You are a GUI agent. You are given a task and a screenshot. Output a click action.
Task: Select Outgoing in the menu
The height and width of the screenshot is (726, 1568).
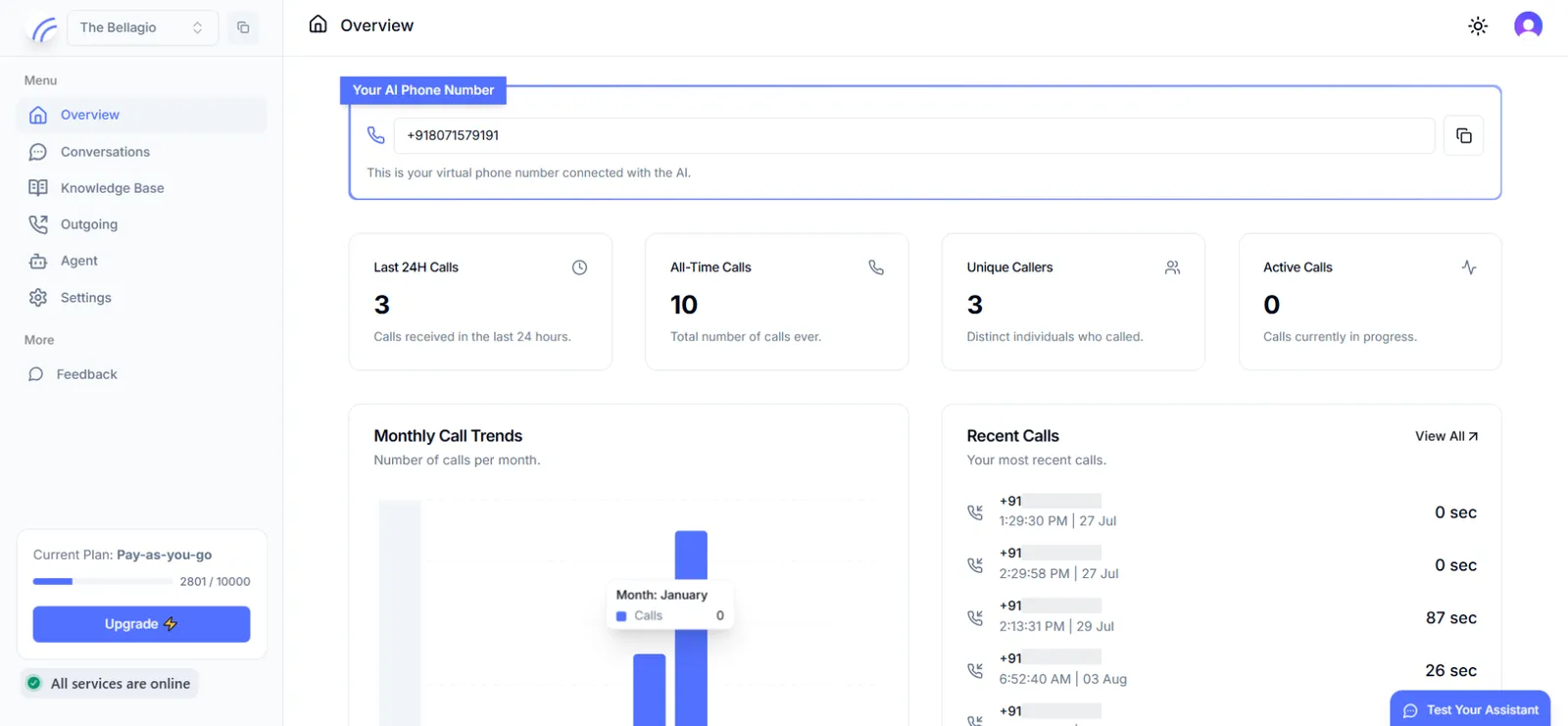pyautogui.click(x=142, y=224)
